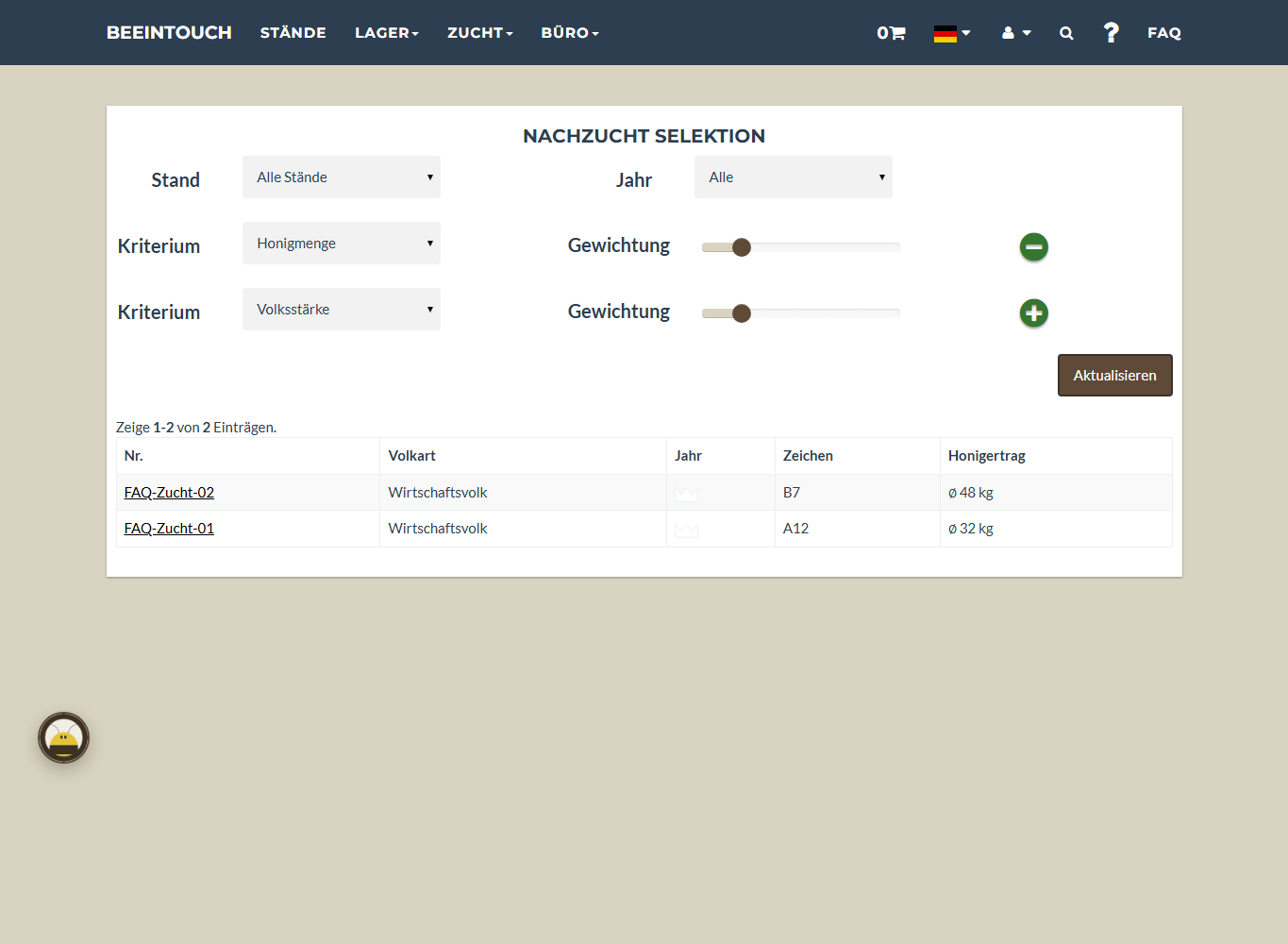Select the ø 32 kg Honigertrag value
Image resolution: width=1288 pixels, height=944 pixels.
coord(971,529)
